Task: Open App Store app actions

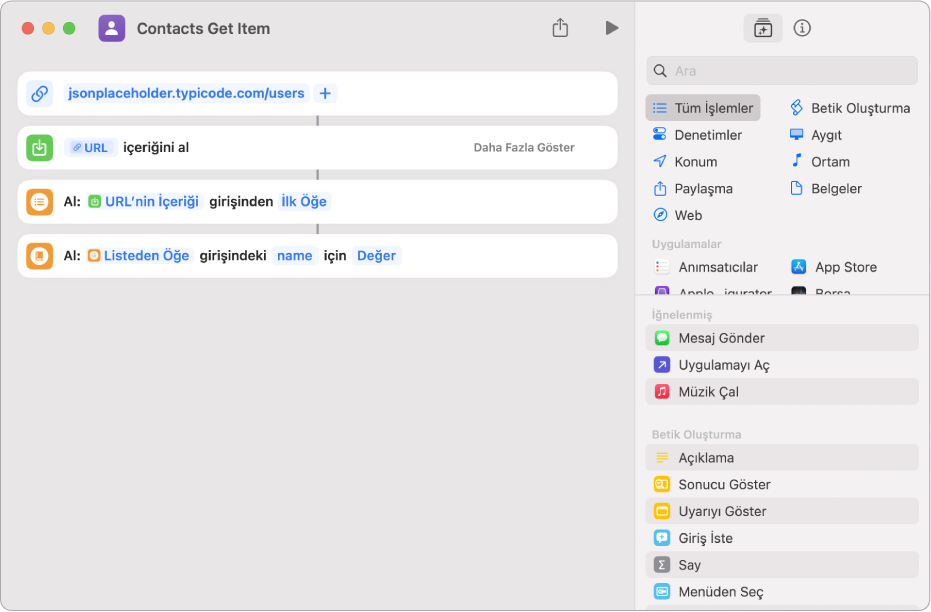Action: pyautogui.click(x=834, y=267)
